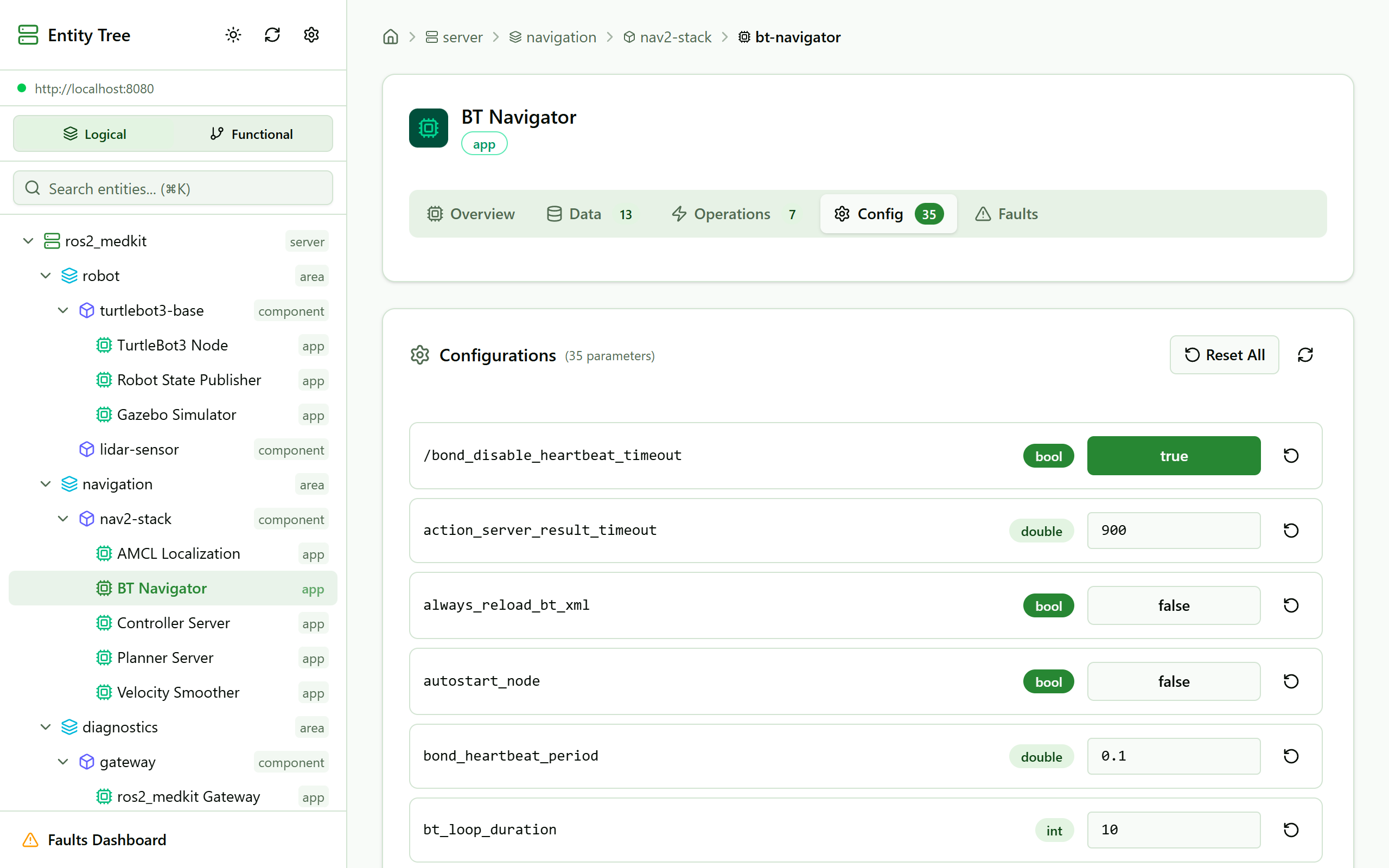
Task: Switch to Functional view mode
Action: 251,134
